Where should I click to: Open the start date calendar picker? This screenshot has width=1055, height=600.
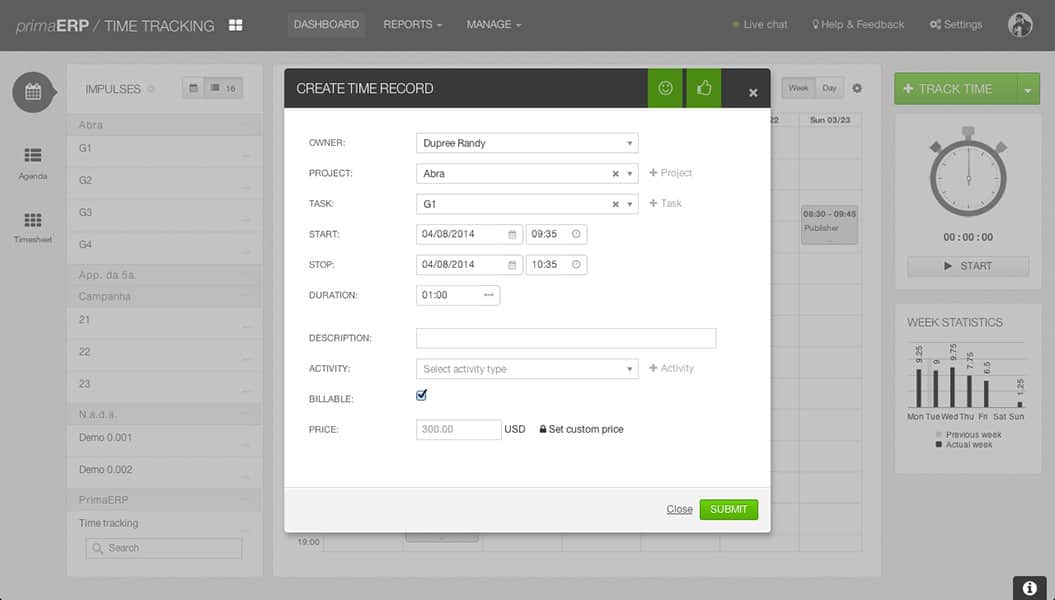click(x=512, y=234)
